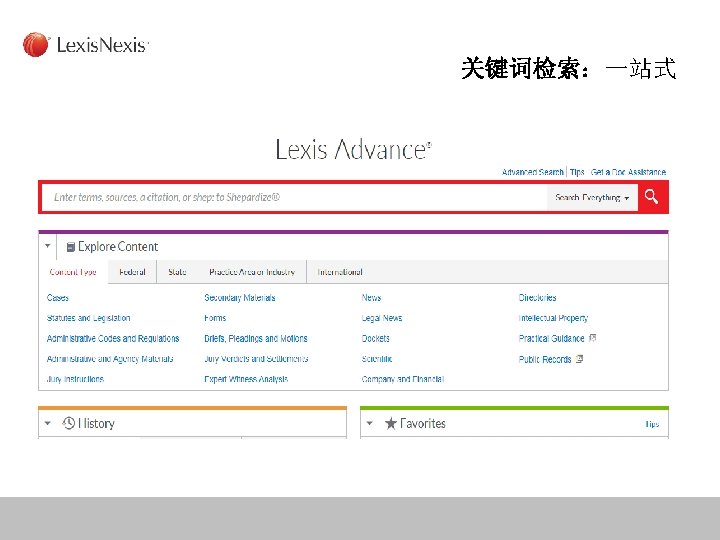Open Get a Doc Assistance link
Screen dimensions: 720x540
(x=628, y=172)
